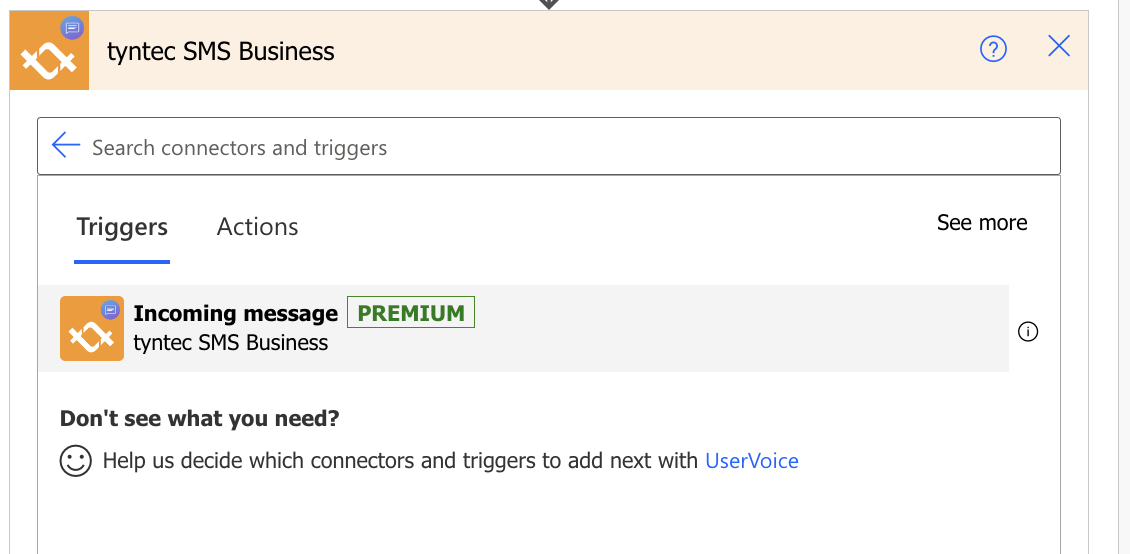Click the chat badge on header logo
This screenshot has width=1130, height=554.
(72, 28)
